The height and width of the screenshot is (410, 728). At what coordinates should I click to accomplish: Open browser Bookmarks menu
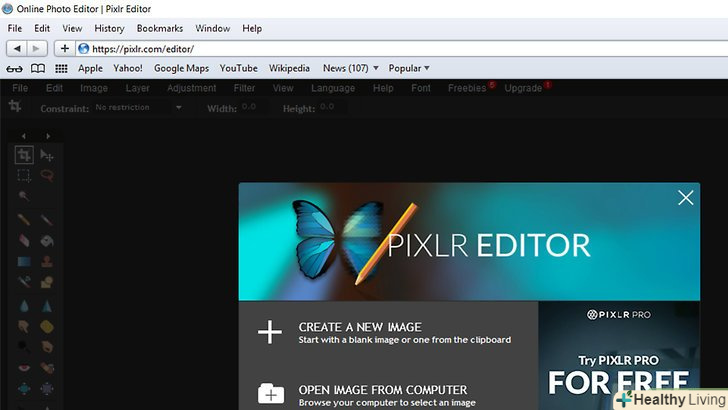click(160, 28)
